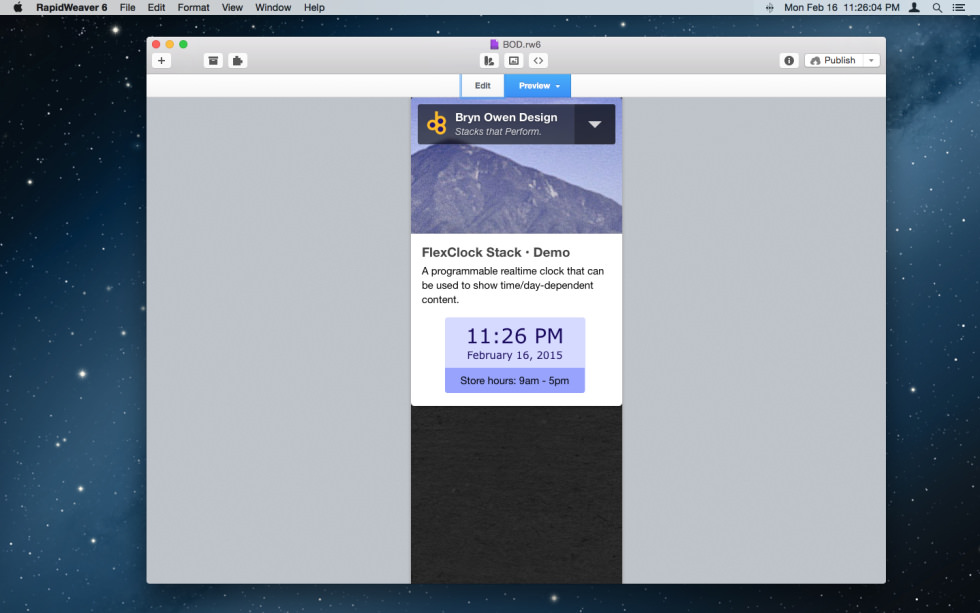Expand the Publish dropdown arrow
This screenshot has height=613, width=980.
tap(871, 61)
